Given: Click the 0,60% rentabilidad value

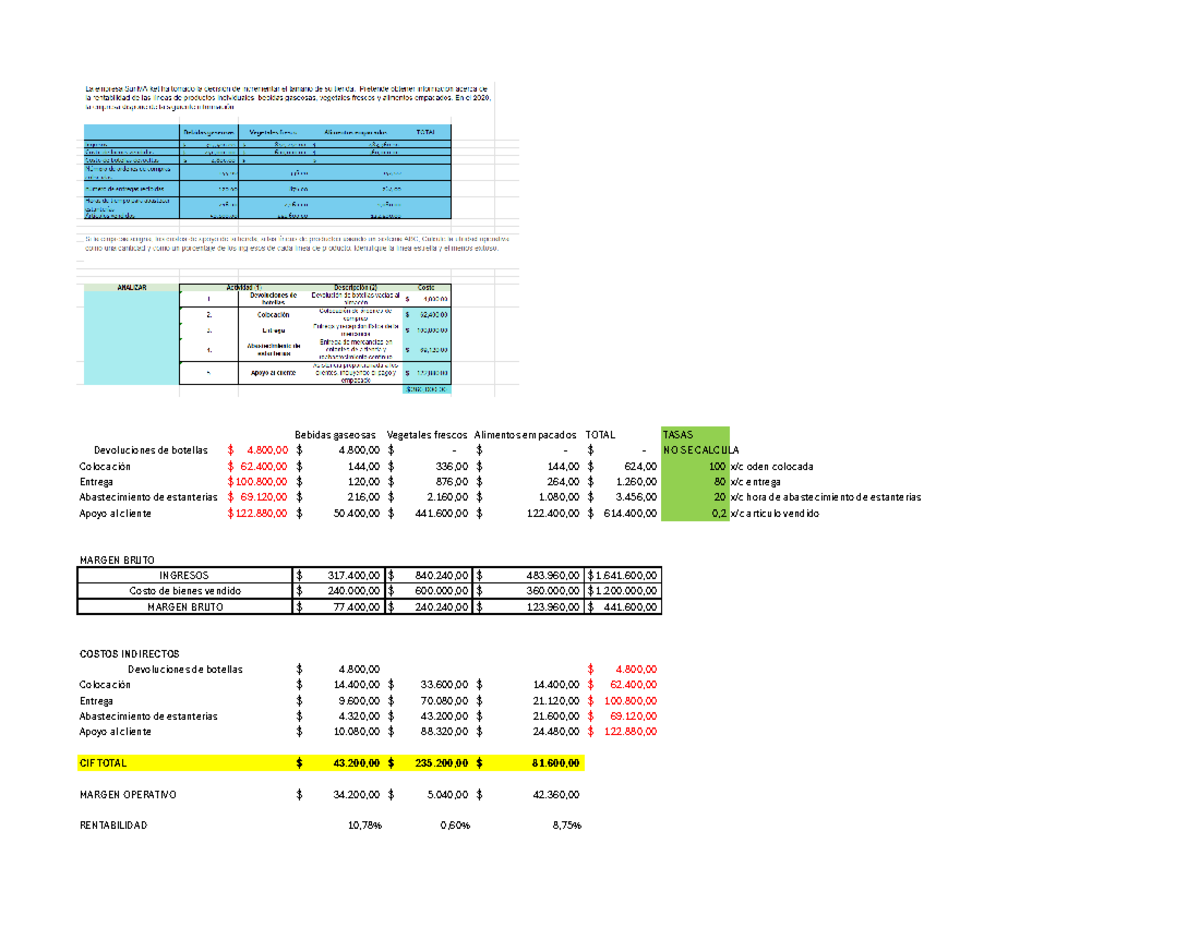Looking at the screenshot, I should [455, 826].
